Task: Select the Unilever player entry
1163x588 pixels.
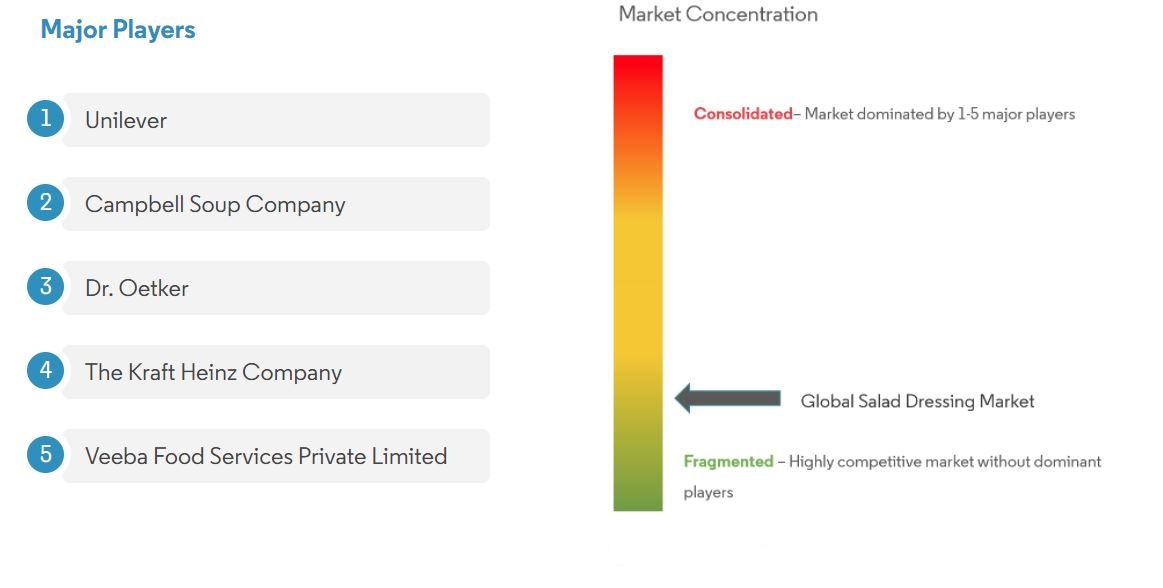Action: pos(276,120)
